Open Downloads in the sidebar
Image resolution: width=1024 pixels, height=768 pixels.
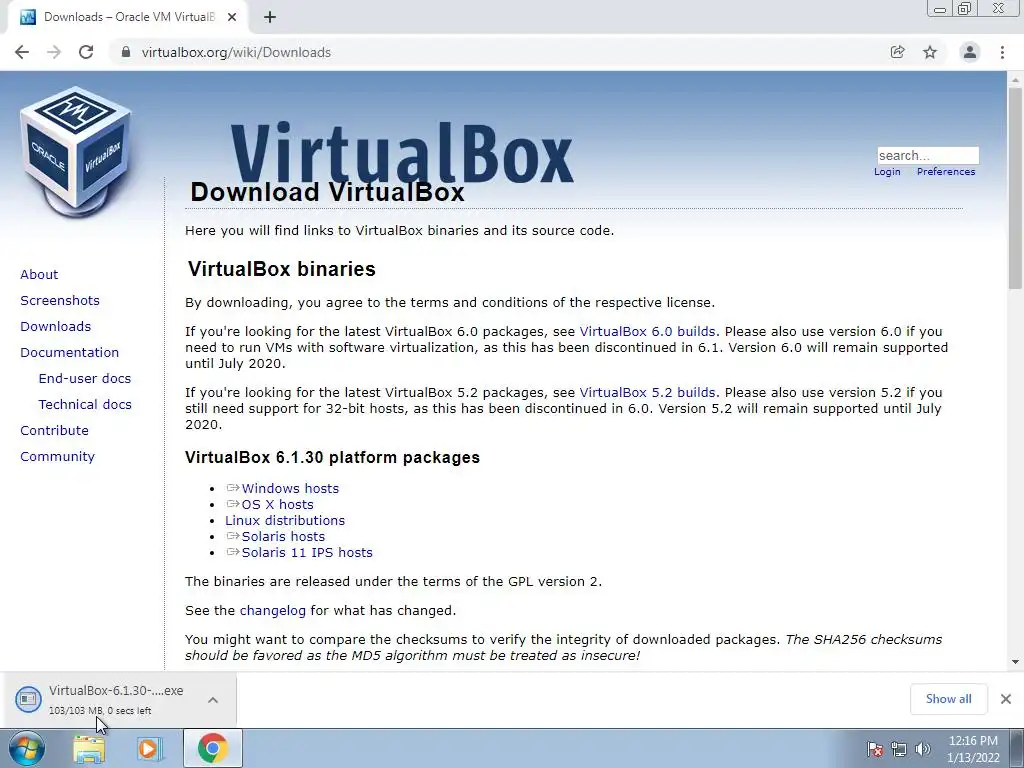(56, 327)
